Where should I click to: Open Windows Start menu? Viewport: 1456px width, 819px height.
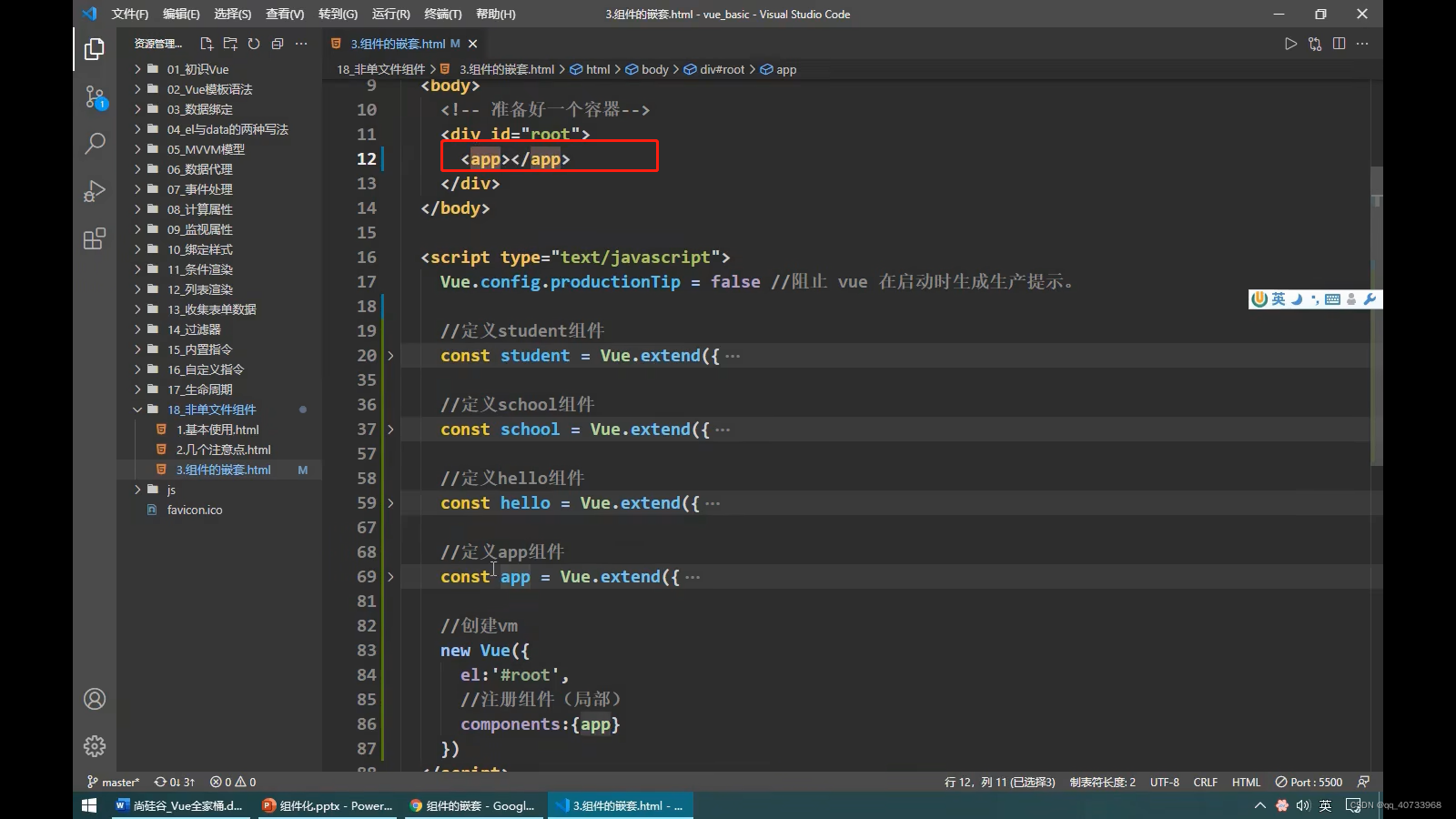click(89, 805)
